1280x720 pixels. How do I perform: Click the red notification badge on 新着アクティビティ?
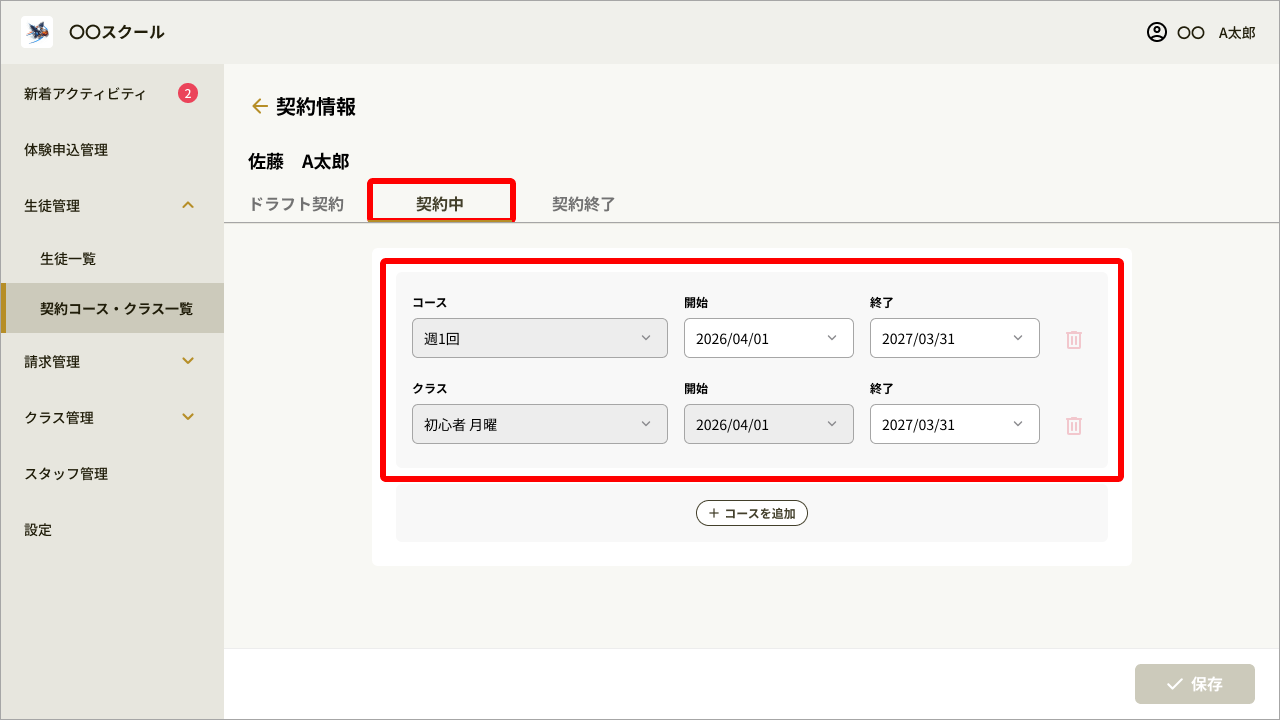click(x=186, y=93)
